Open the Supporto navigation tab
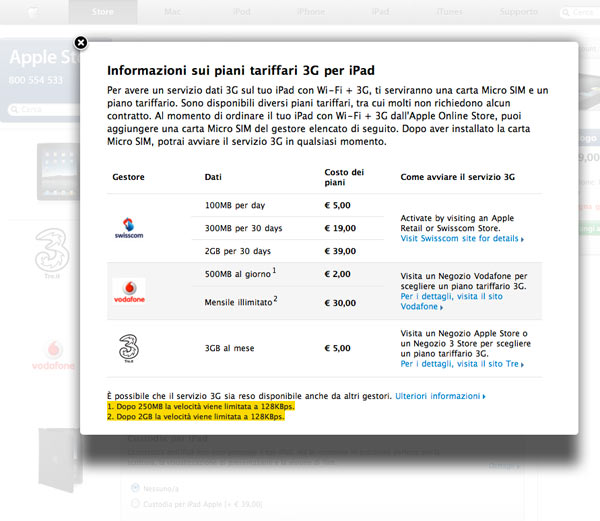This screenshot has width=600, height=521. pos(518,13)
